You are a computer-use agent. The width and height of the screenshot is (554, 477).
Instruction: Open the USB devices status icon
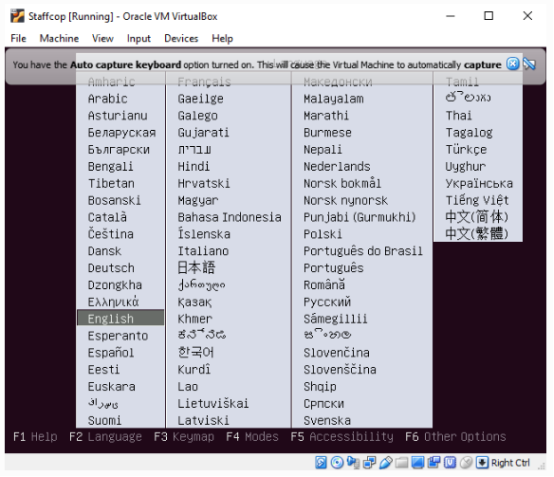point(386,463)
